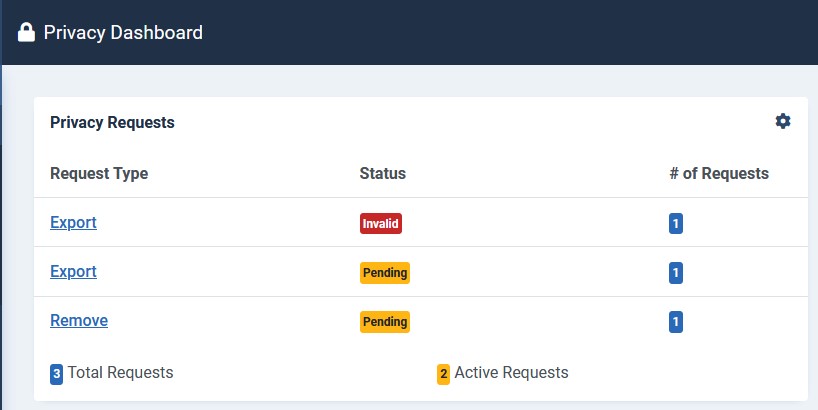The image size is (818, 410).
Task: Click the count badge for the Pending Export row
Action: pos(676,272)
